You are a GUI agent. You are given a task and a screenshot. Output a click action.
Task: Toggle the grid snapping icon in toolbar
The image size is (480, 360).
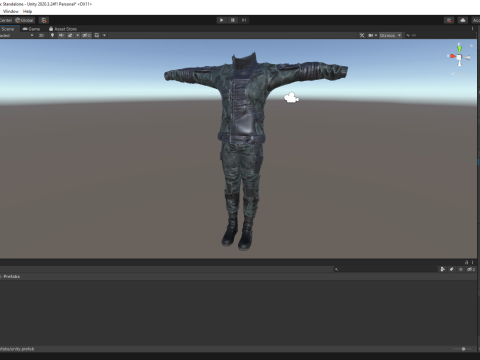point(44,20)
